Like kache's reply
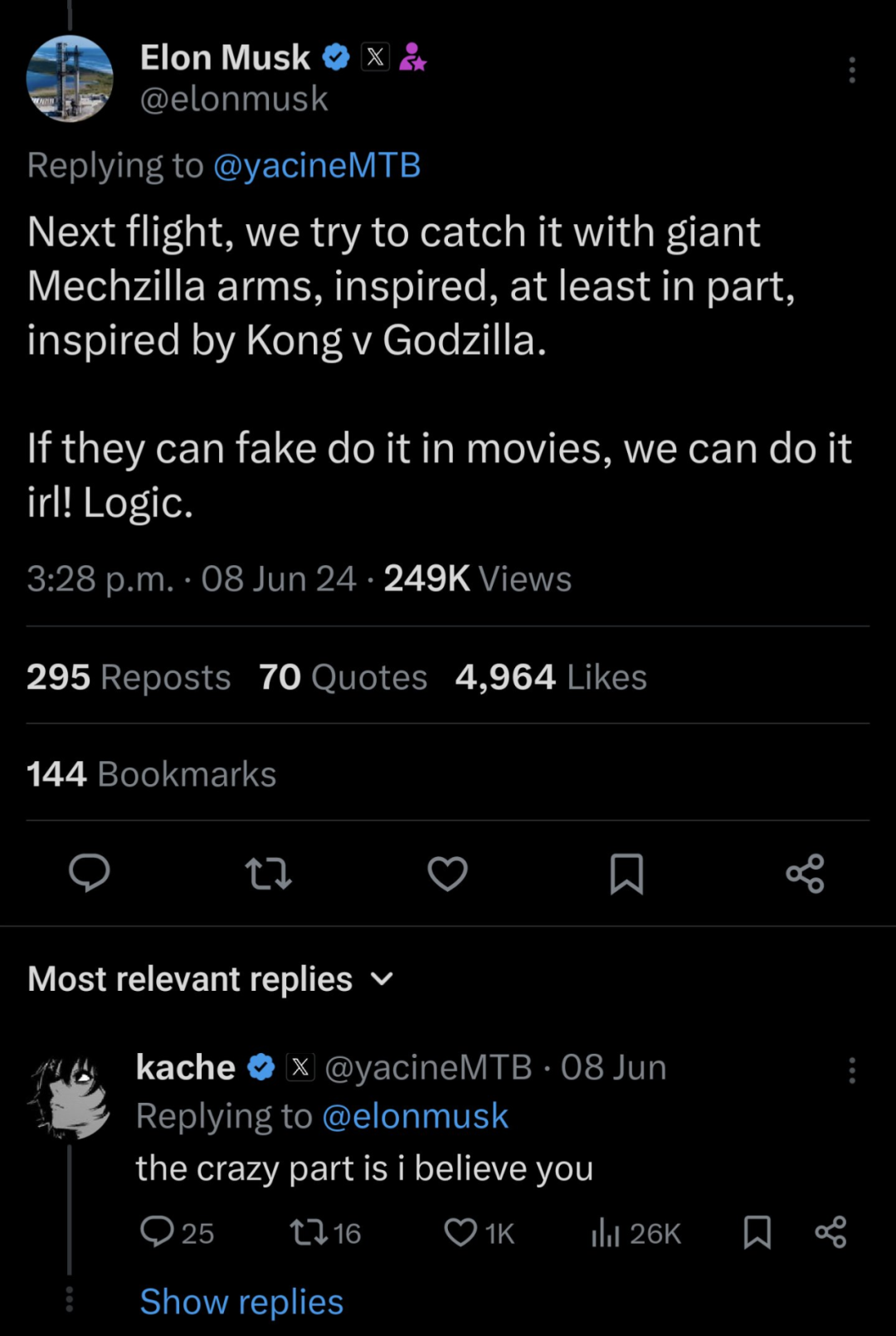 pos(461,1232)
